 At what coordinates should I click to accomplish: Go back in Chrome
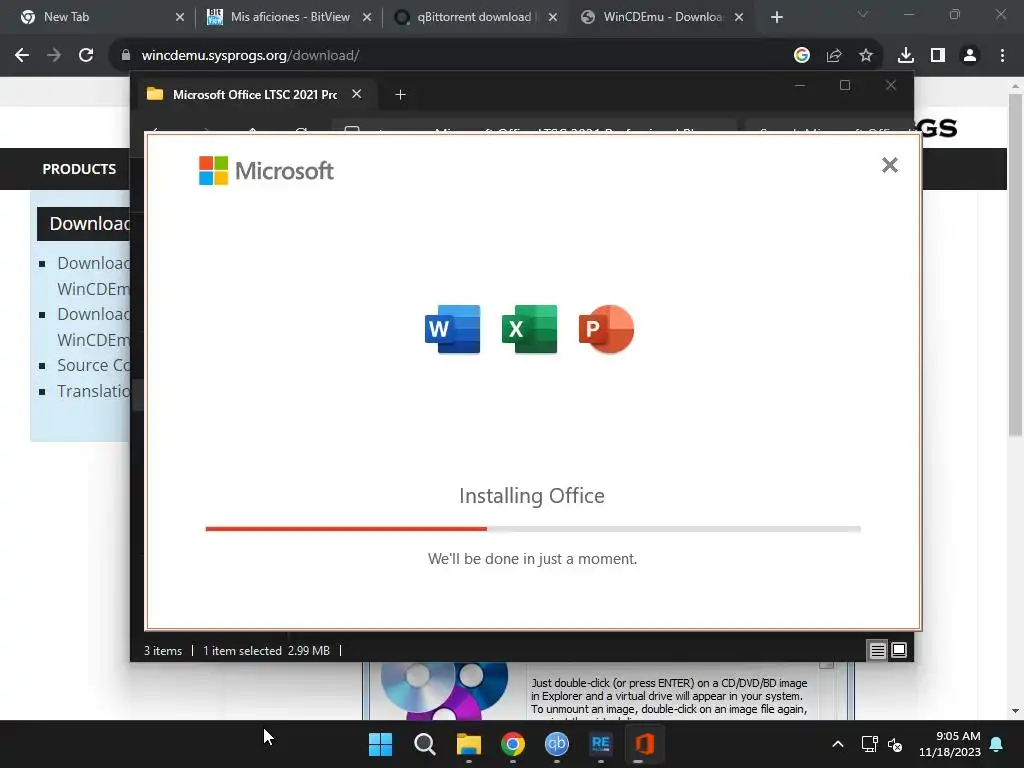coord(22,56)
